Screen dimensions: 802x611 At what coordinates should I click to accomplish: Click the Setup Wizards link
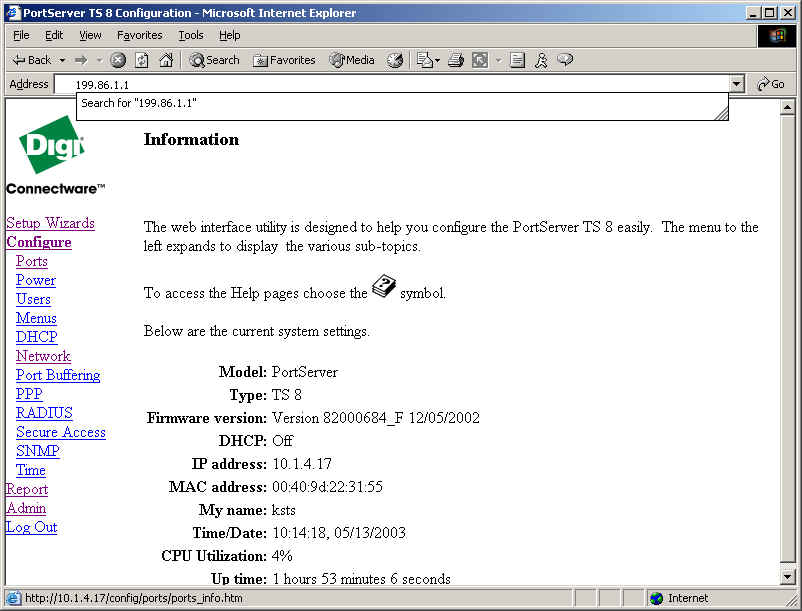pyautogui.click(x=50, y=223)
